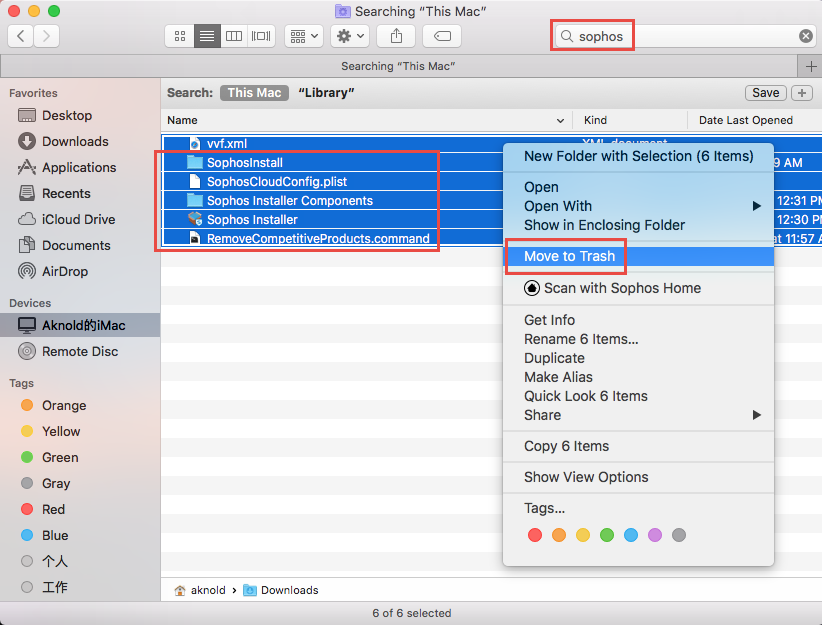The image size is (822, 625).
Task: Click the back navigation arrow
Action: pos(19,36)
